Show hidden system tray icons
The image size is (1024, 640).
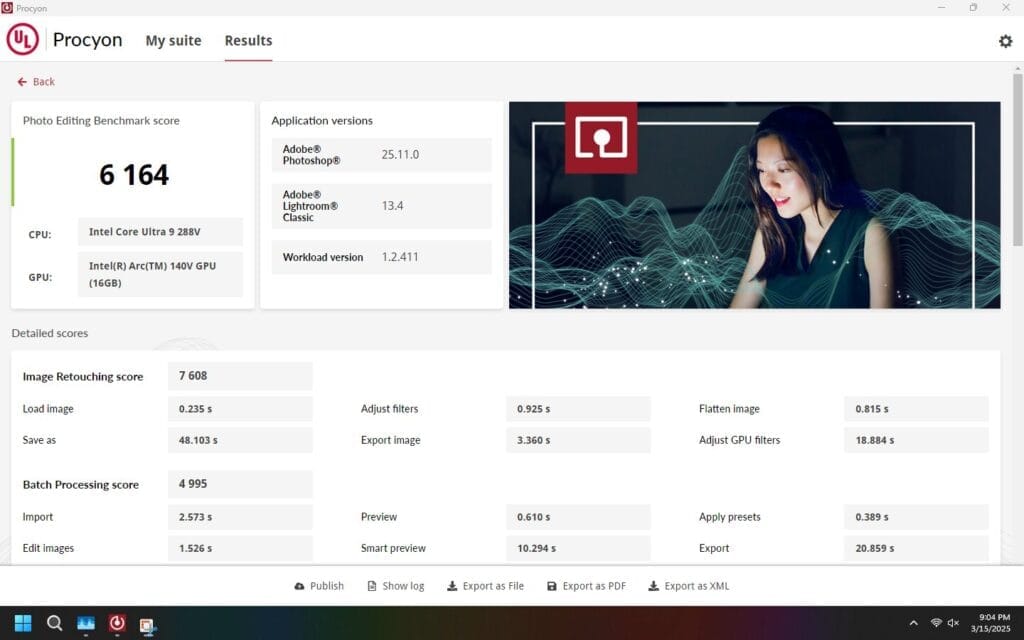tap(914, 623)
